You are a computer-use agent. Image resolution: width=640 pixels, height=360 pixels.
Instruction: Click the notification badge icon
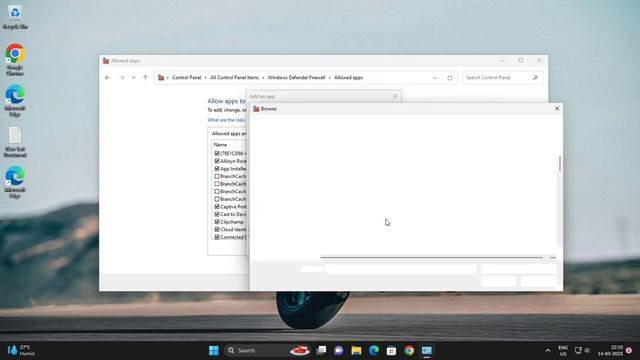[629, 351]
